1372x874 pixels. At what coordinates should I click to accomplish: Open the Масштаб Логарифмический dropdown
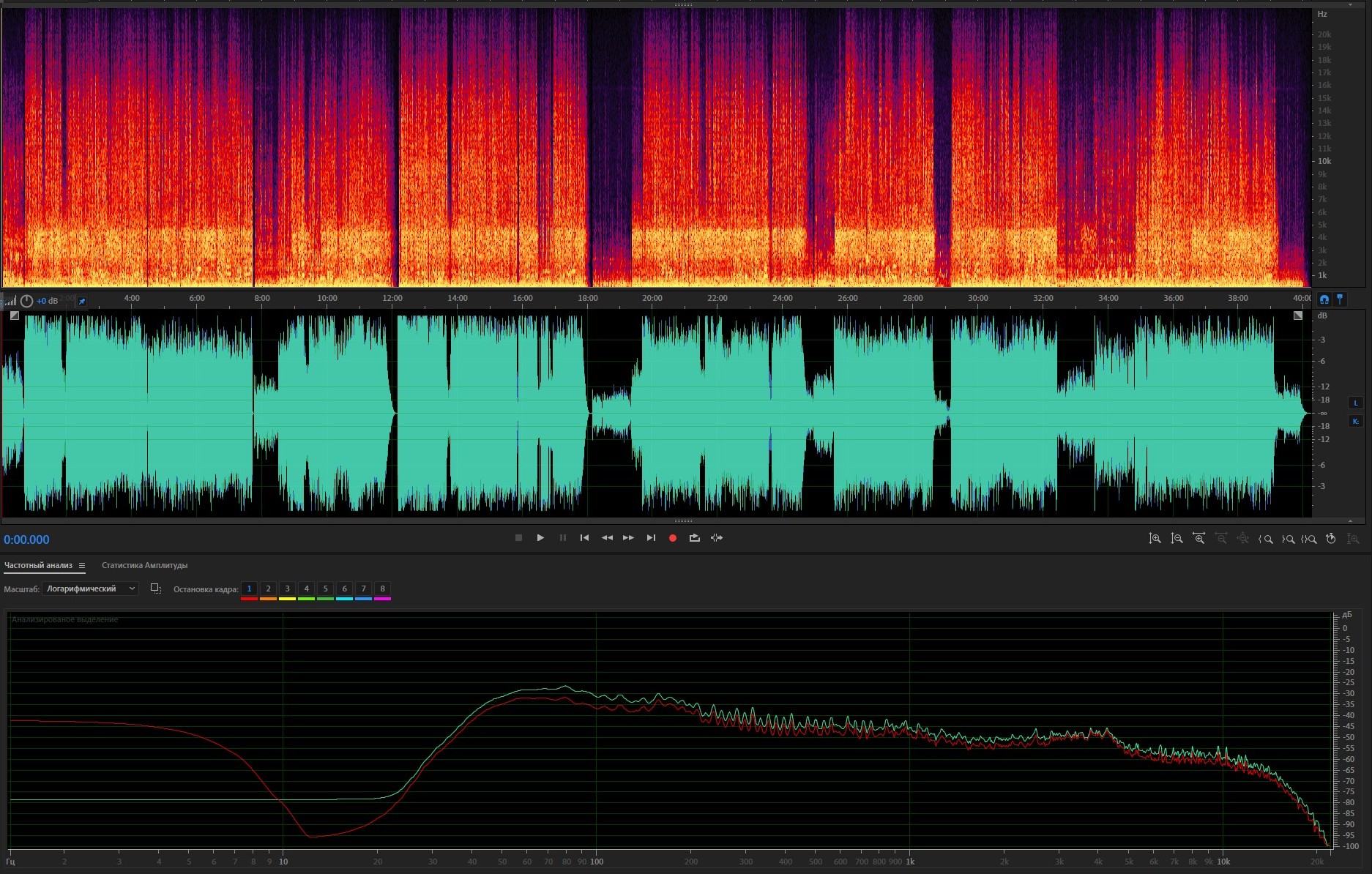click(x=90, y=589)
